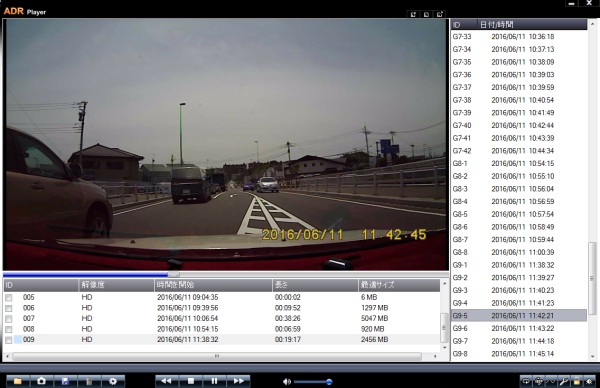Save the clip with the floppy disk icon

tap(65, 381)
